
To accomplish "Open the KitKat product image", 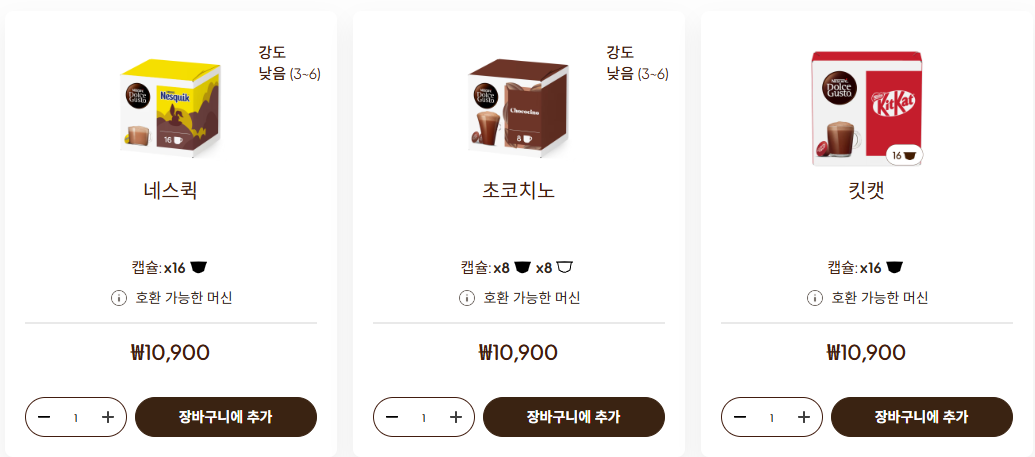I will pyautogui.click(x=866, y=108).
